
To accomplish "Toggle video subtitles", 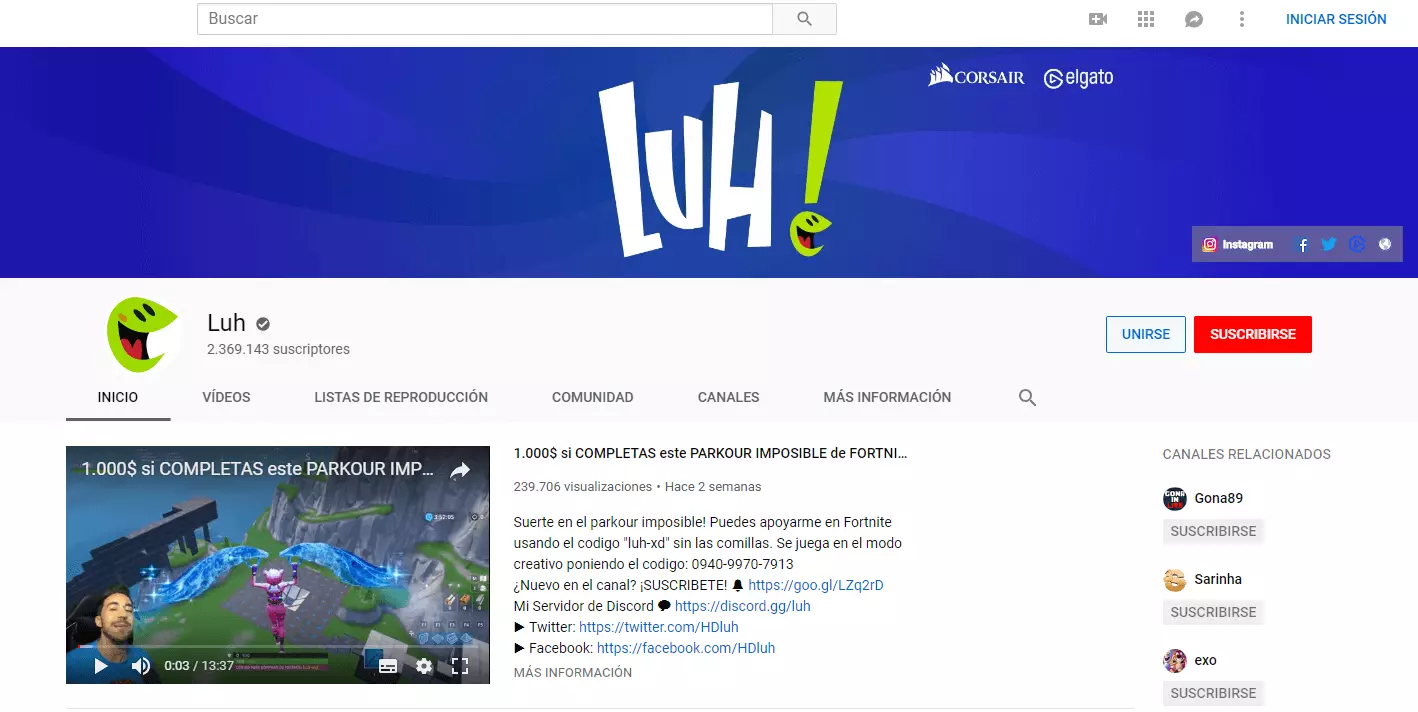I will click(389, 666).
